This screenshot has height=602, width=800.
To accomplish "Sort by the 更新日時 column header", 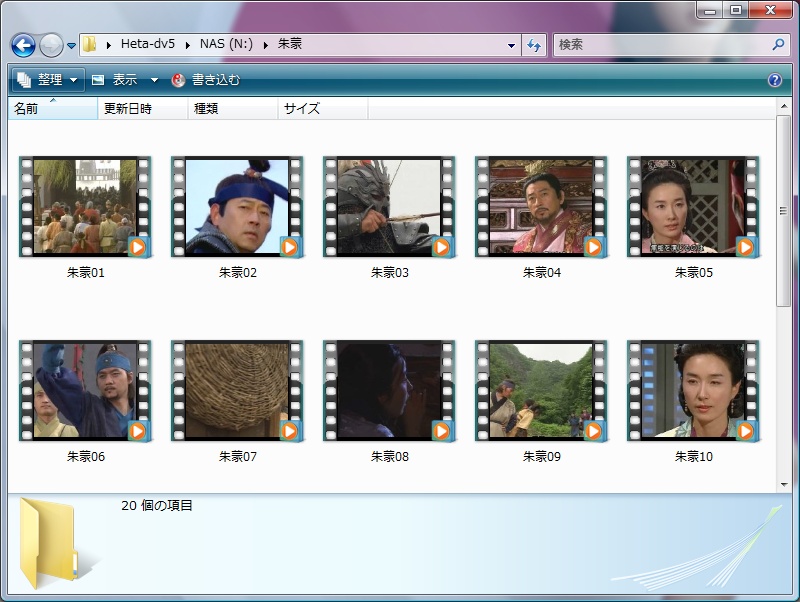I will pyautogui.click(x=142, y=108).
